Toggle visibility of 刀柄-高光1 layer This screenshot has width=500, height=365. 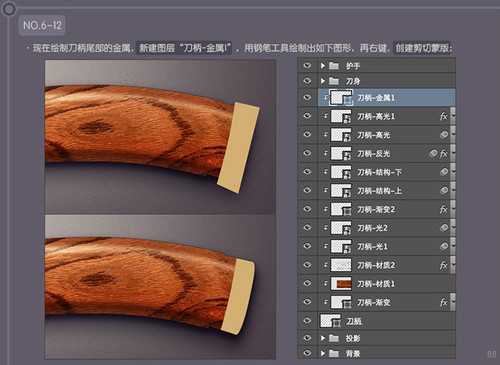(307, 116)
